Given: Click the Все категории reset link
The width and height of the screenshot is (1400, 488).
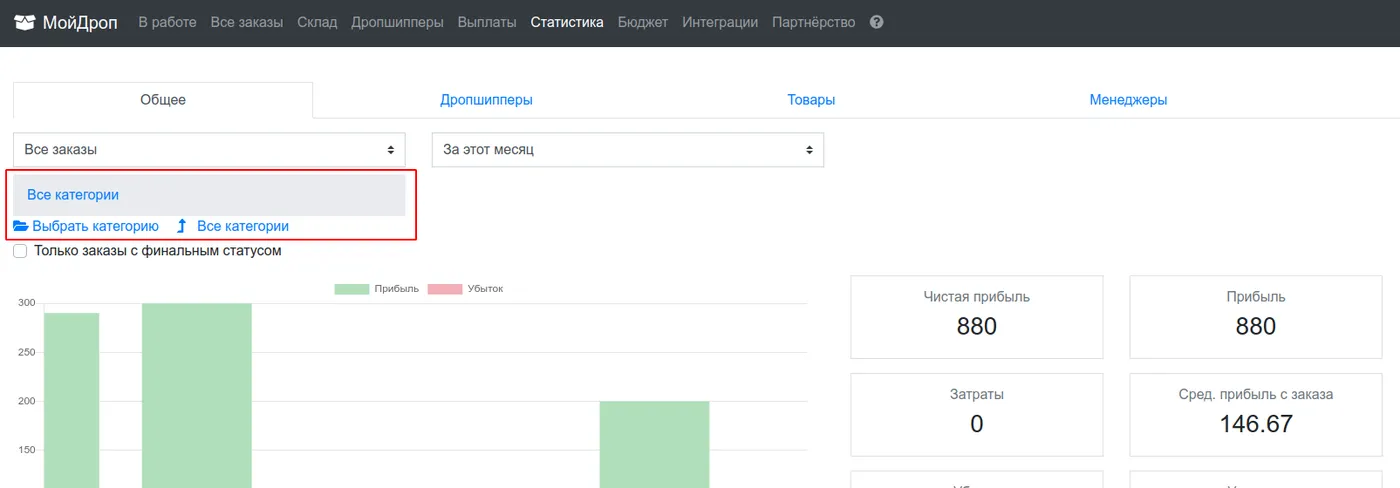Looking at the screenshot, I should 243,227.
